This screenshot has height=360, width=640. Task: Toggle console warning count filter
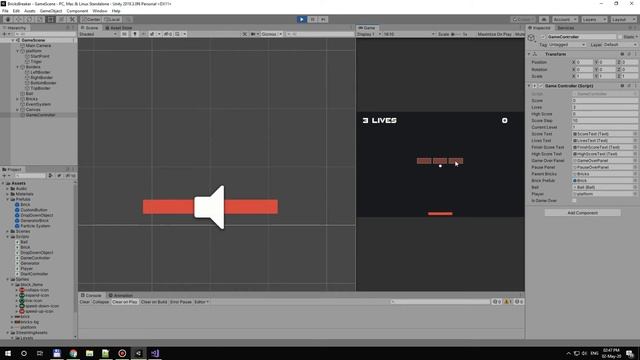click(507, 302)
